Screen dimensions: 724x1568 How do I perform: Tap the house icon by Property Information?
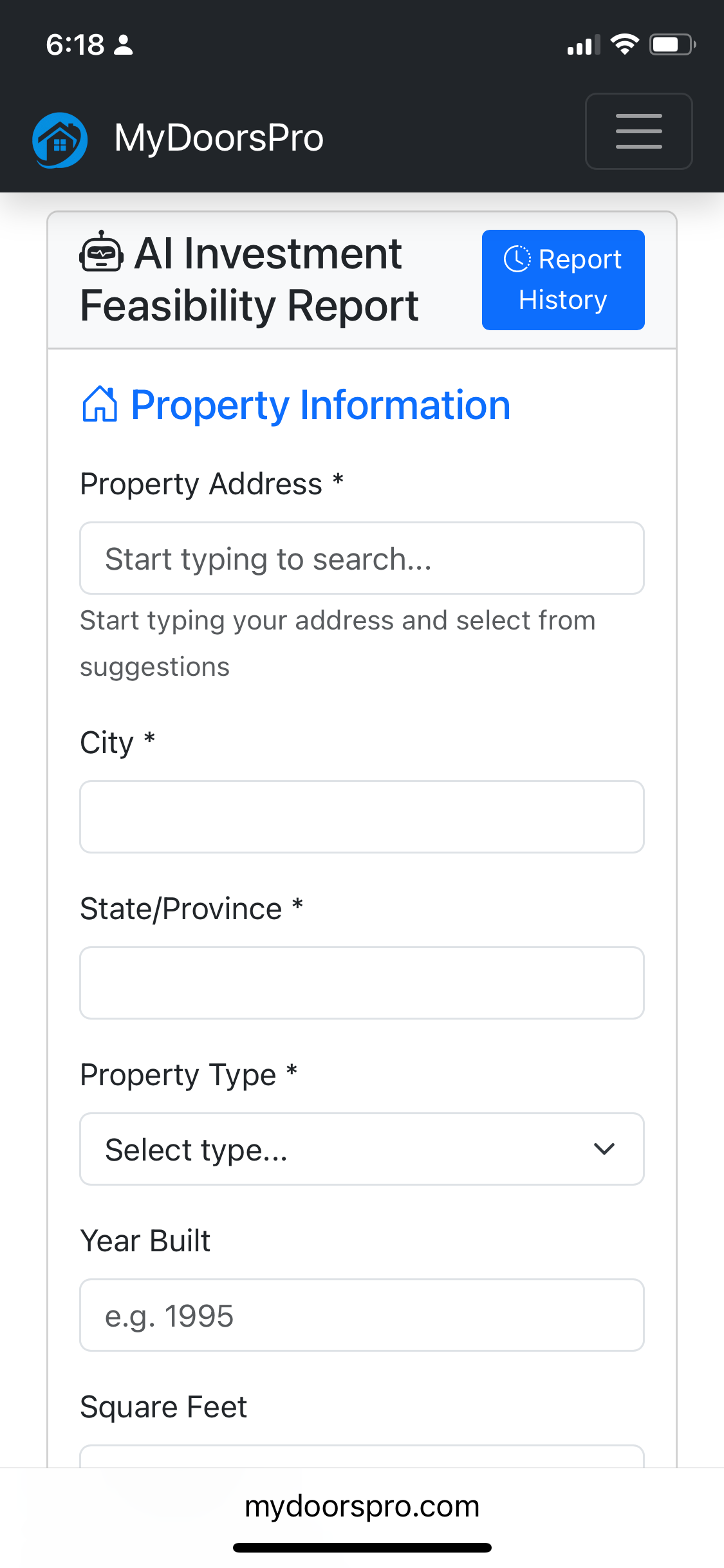(100, 404)
